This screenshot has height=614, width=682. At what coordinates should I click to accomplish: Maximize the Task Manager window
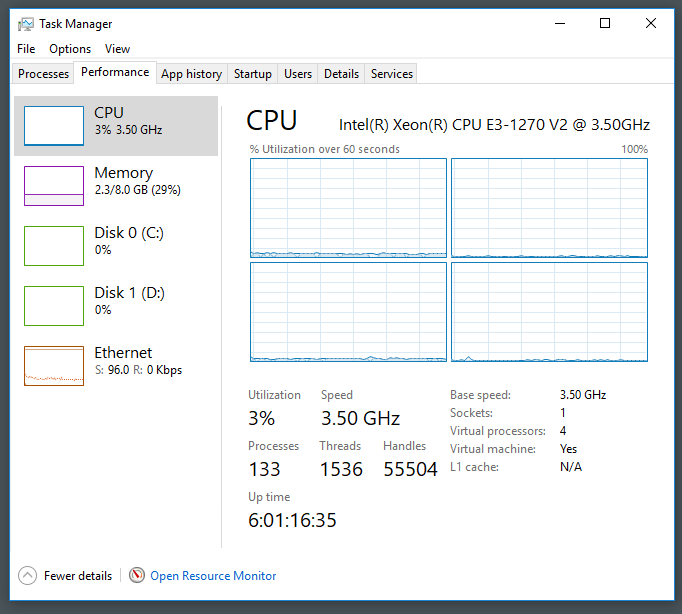pos(605,23)
